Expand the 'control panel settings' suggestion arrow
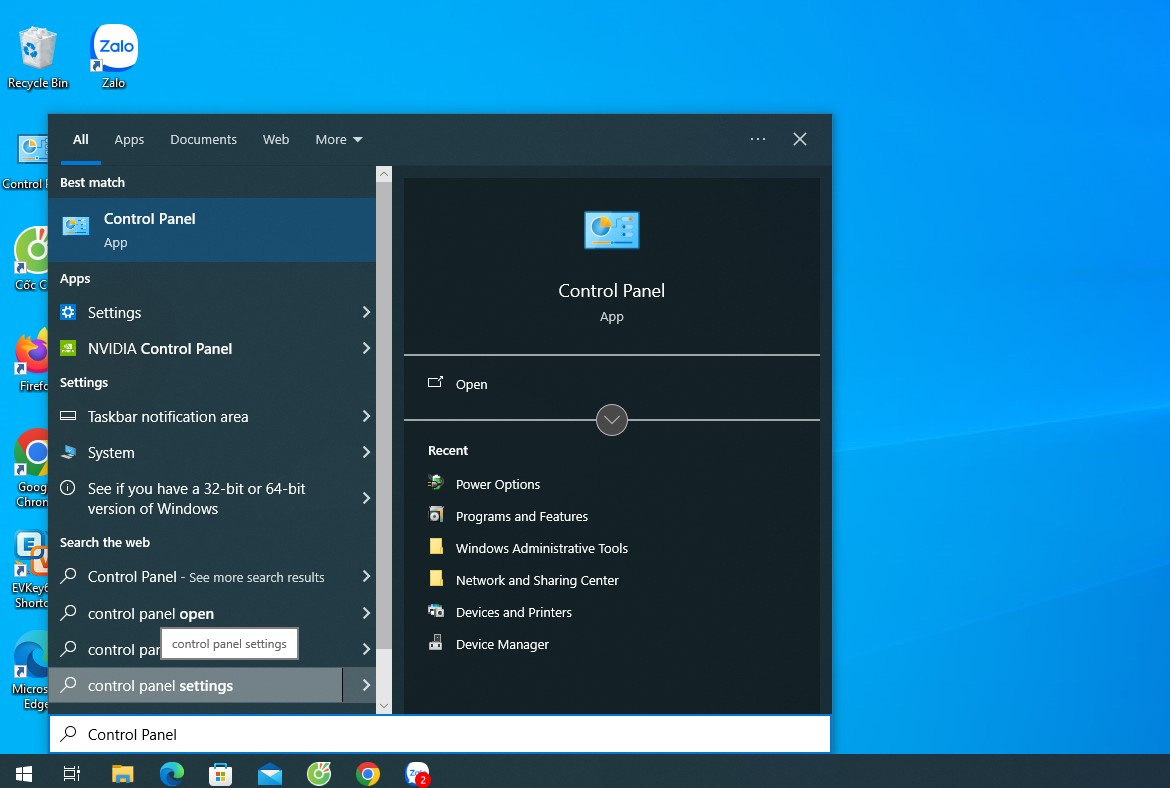The image size is (1170, 788). click(366, 685)
